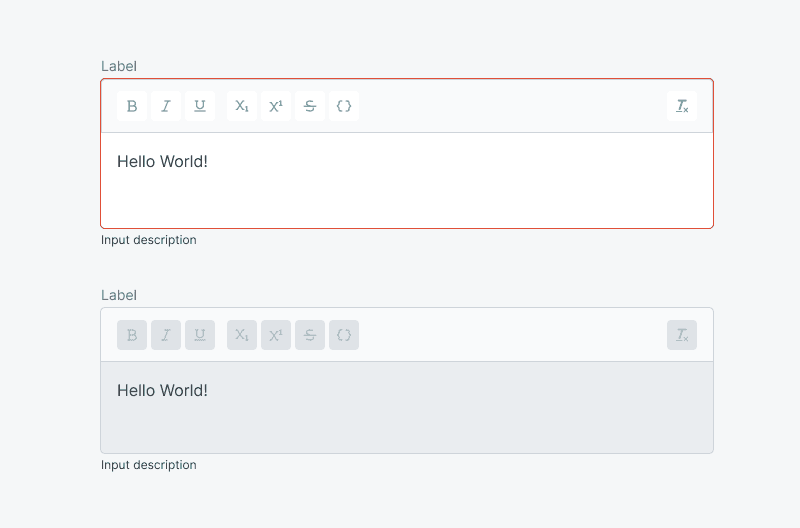
Task: Click the disabled Subscript button in gray editor
Action: [x=242, y=335]
